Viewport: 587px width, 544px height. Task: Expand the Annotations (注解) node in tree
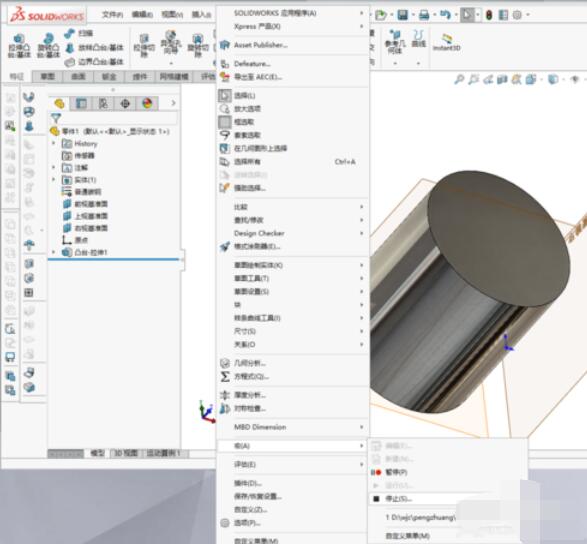coord(54,167)
